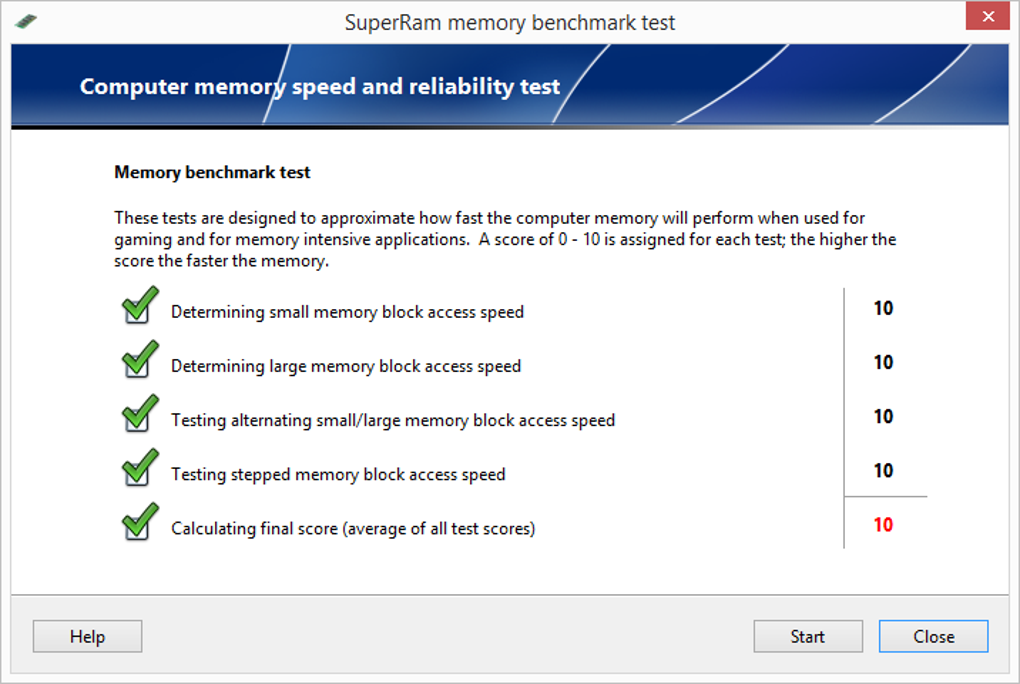This screenshot has height=684, width=1020.
Task: Click the stepped memory block score value
Action: [x=883, y=470]
